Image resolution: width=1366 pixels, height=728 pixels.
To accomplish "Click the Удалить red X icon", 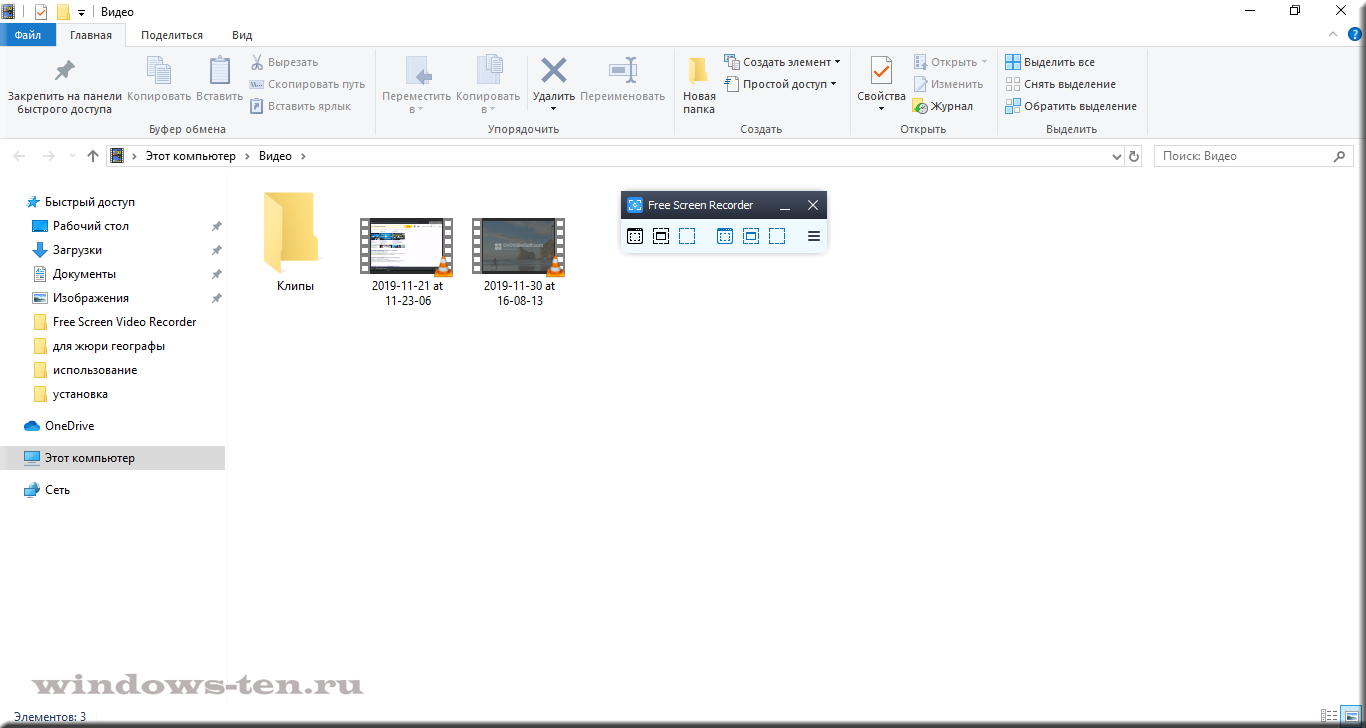I will [x=553, y=71].
